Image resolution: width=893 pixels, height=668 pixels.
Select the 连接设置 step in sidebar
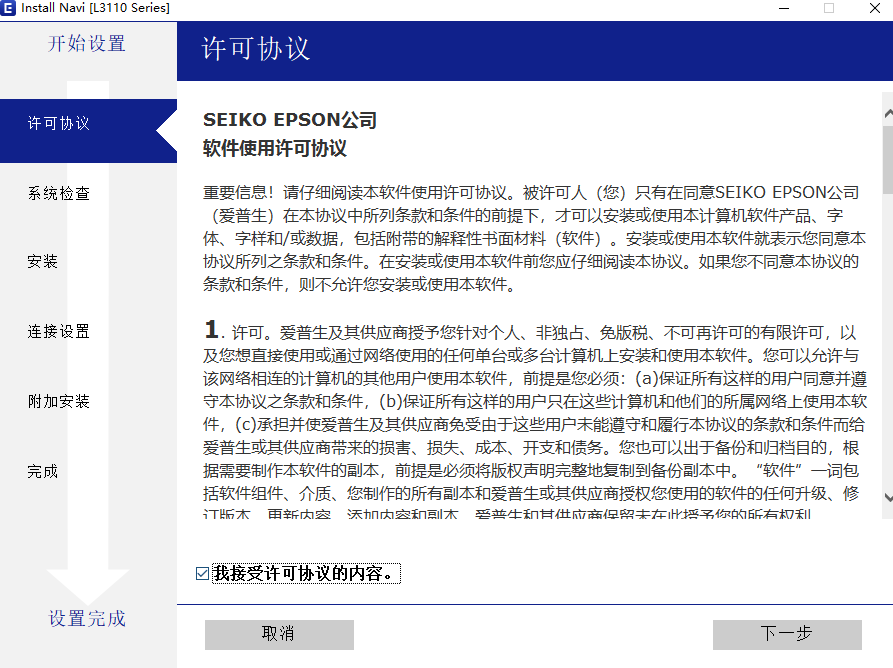[x=59, y=331]
